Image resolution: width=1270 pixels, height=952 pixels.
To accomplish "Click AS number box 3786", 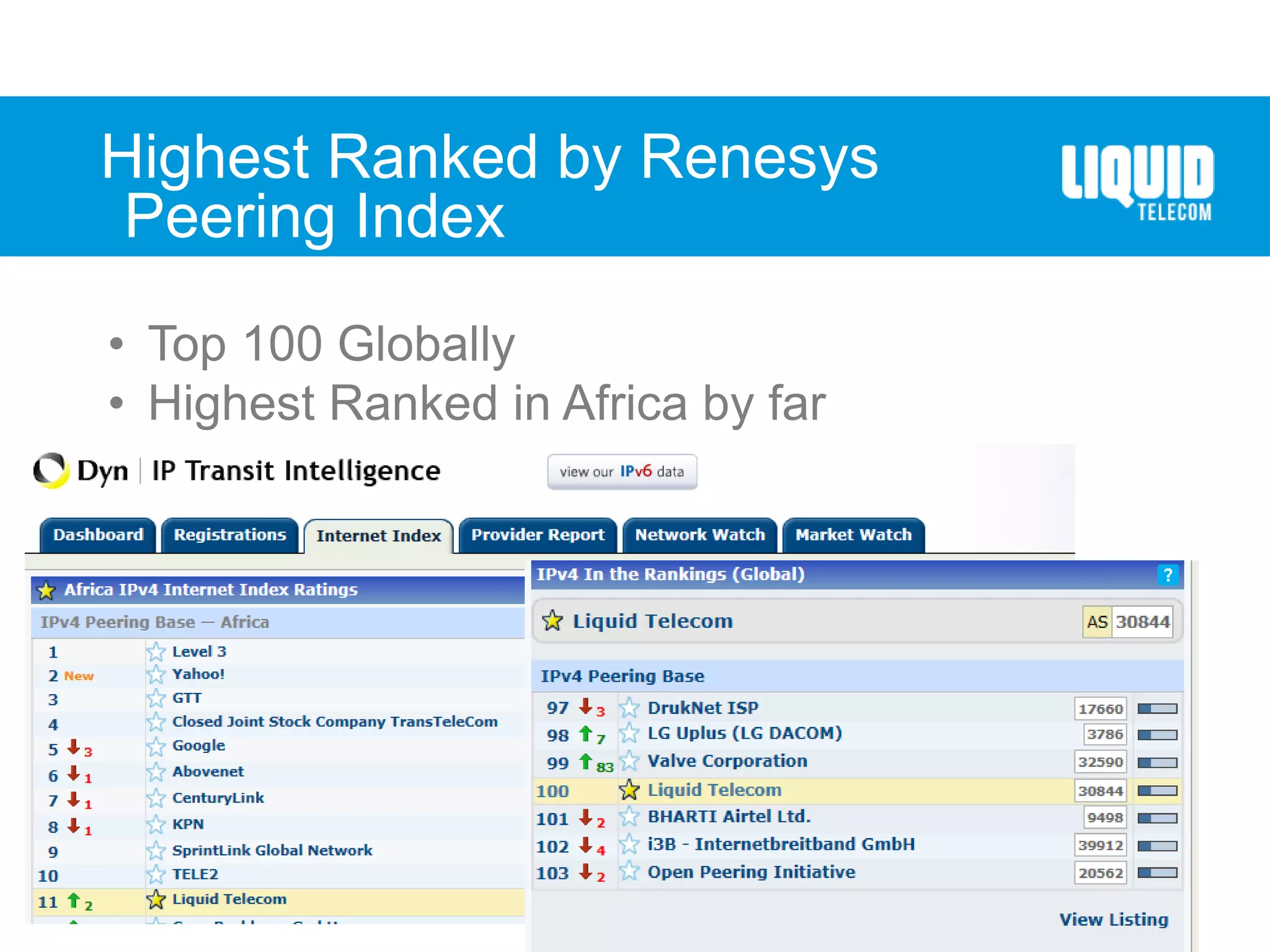I will 1104,734.
